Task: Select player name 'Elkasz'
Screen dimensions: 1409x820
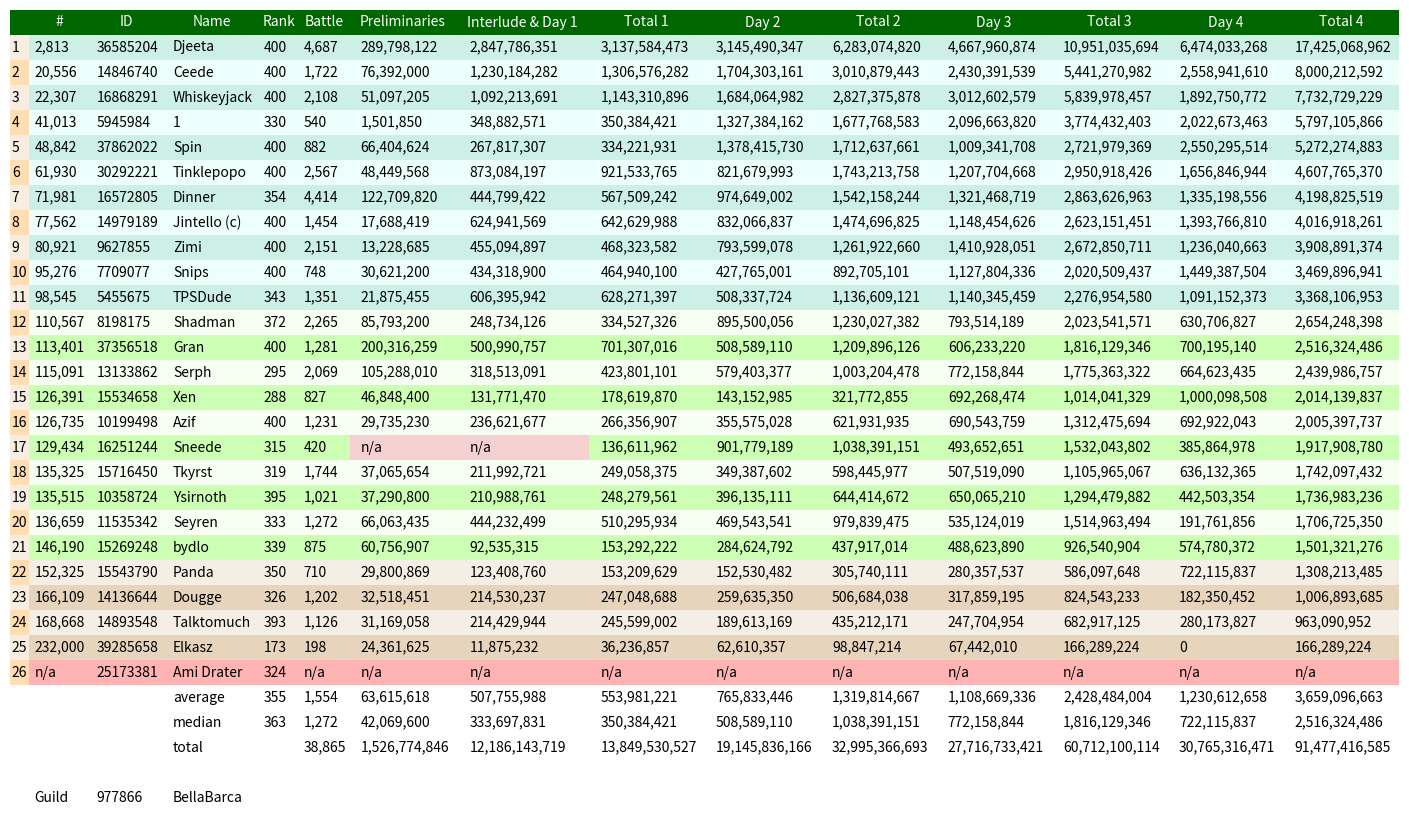Action: click(x=194, y=647)
